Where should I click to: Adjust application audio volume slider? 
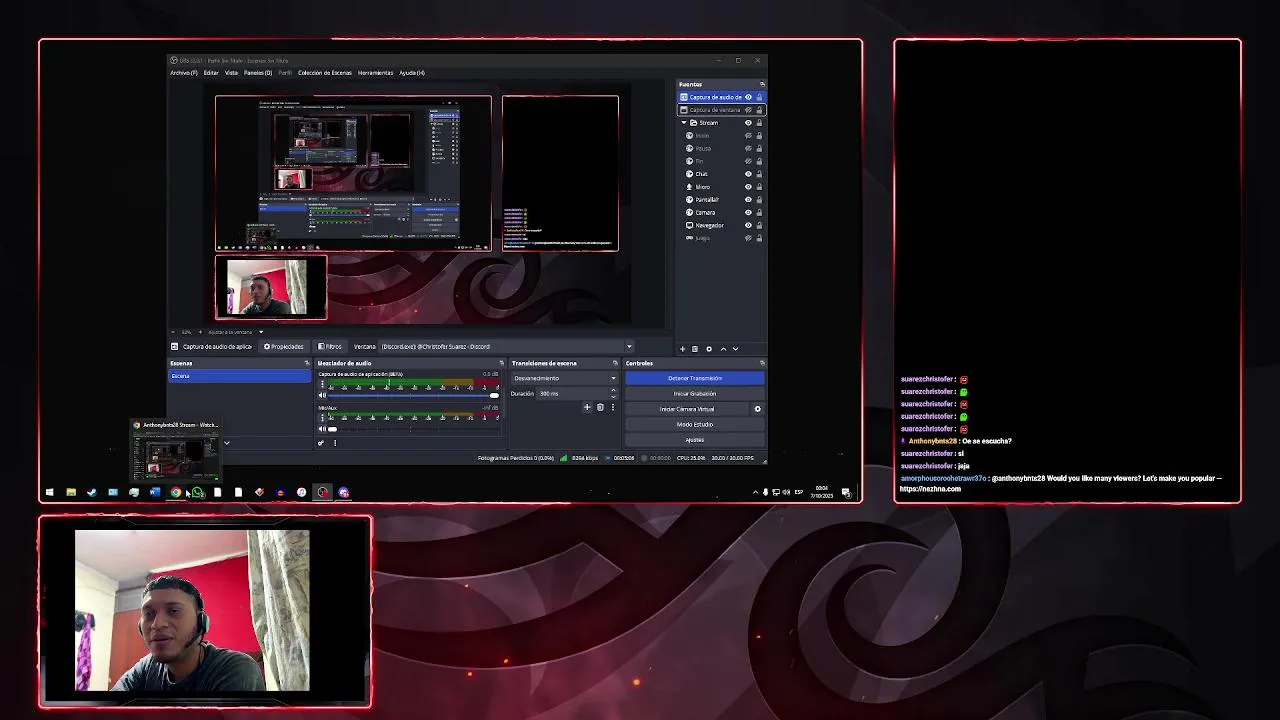[x=413, y=395]
